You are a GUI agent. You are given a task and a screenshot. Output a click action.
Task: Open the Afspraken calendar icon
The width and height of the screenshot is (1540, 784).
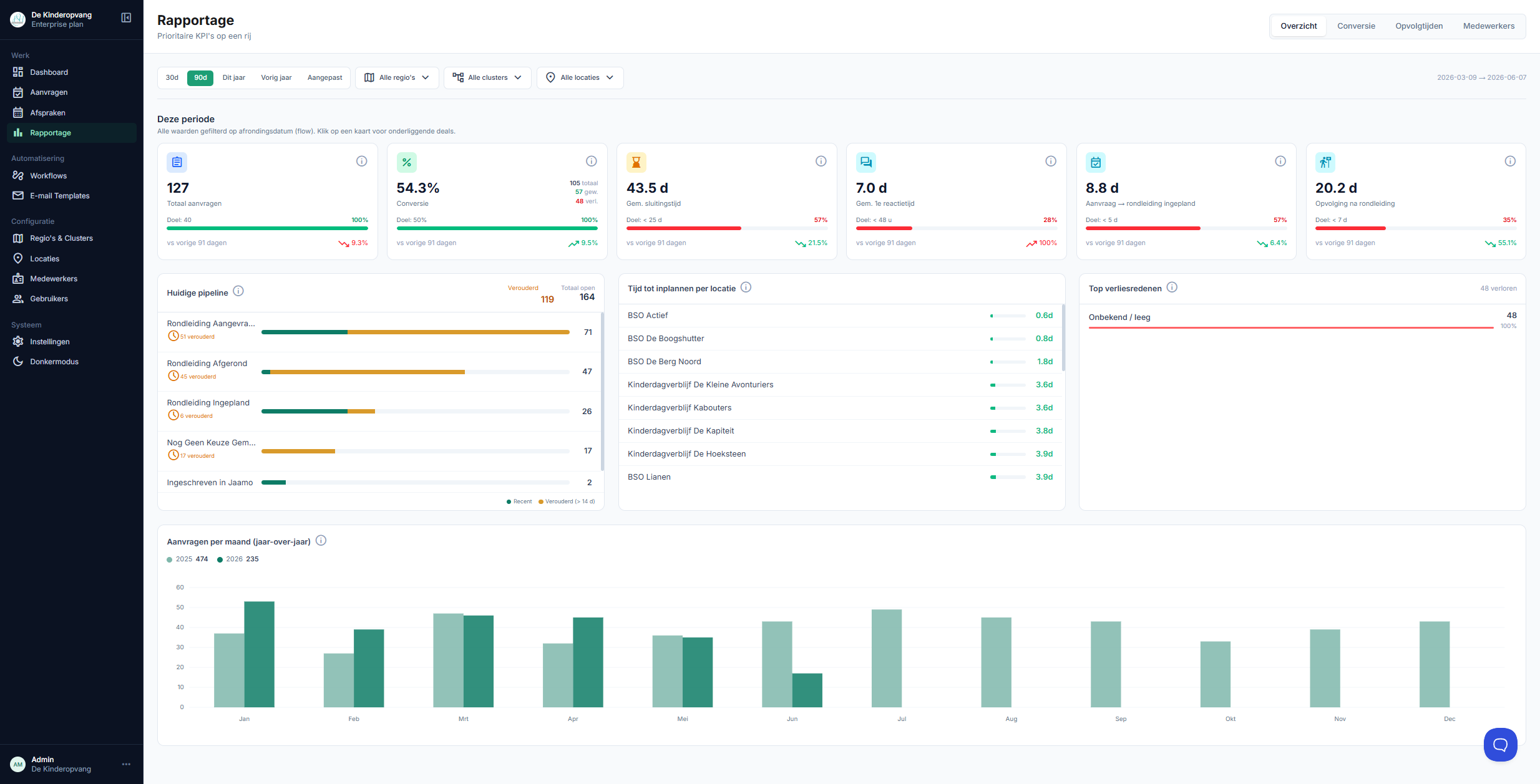pos(18,113)
